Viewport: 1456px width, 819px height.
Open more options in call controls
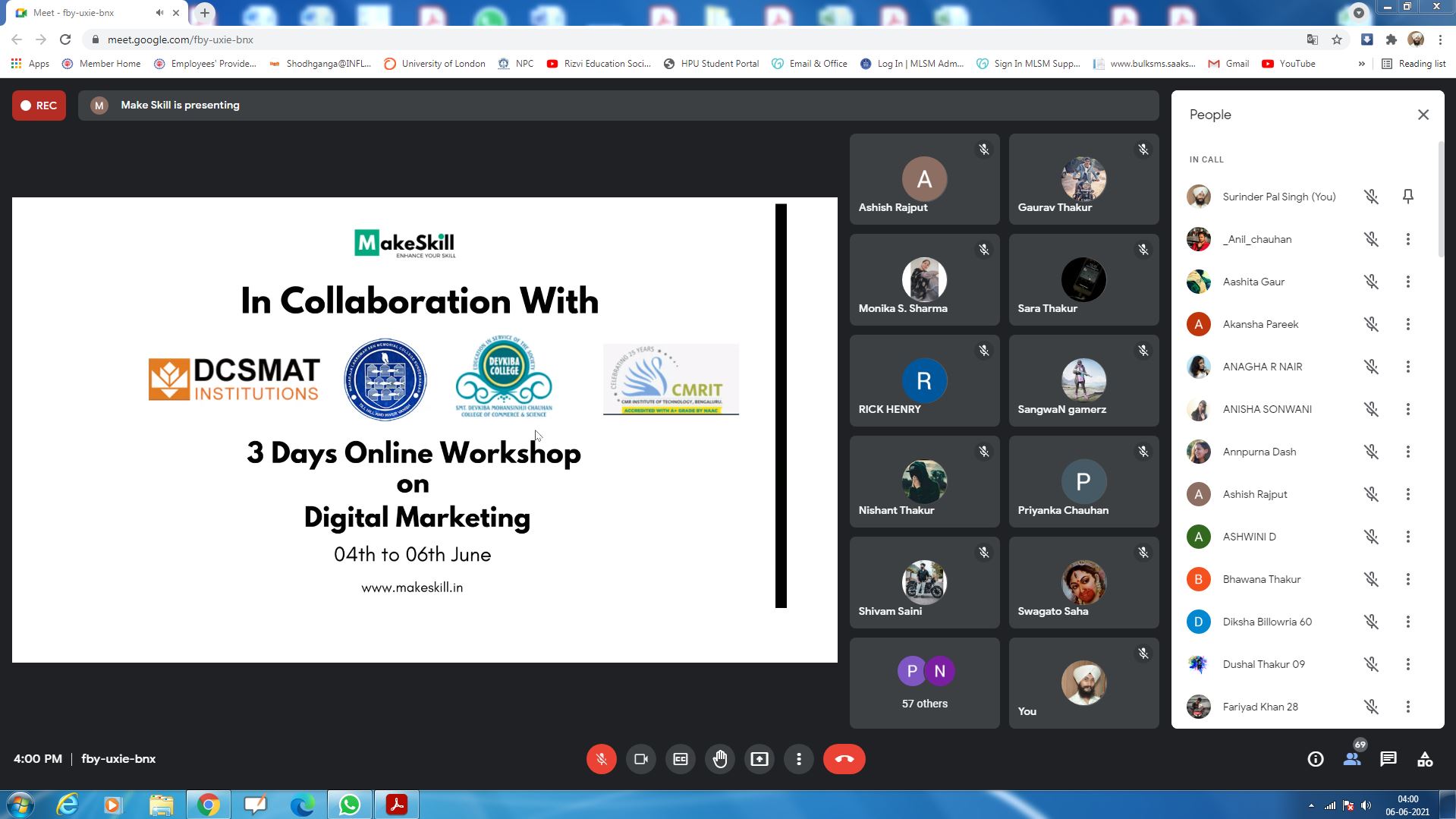click(798, 759)
